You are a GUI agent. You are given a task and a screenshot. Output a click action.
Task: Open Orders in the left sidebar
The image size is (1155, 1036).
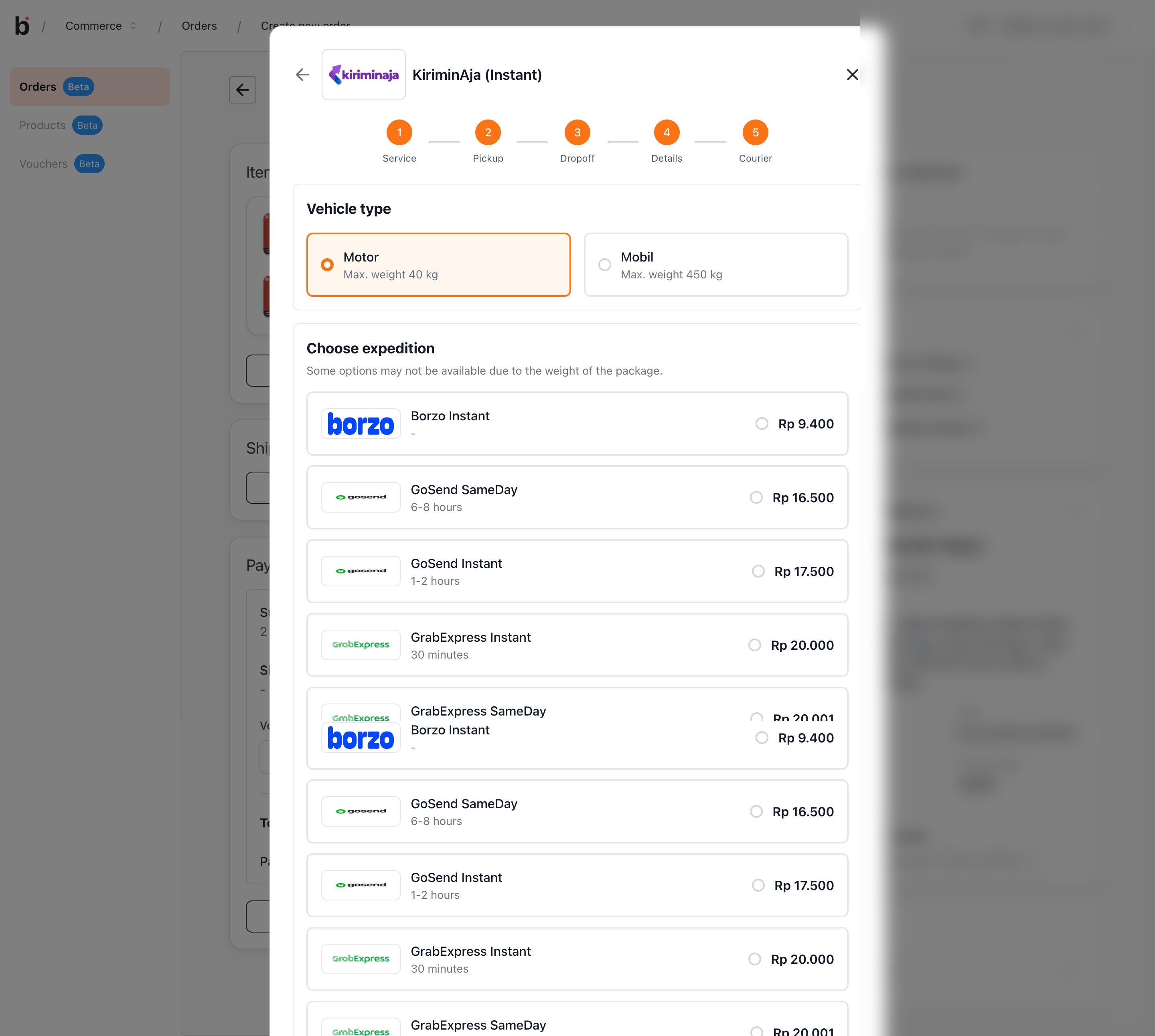[x=90, y=87]
